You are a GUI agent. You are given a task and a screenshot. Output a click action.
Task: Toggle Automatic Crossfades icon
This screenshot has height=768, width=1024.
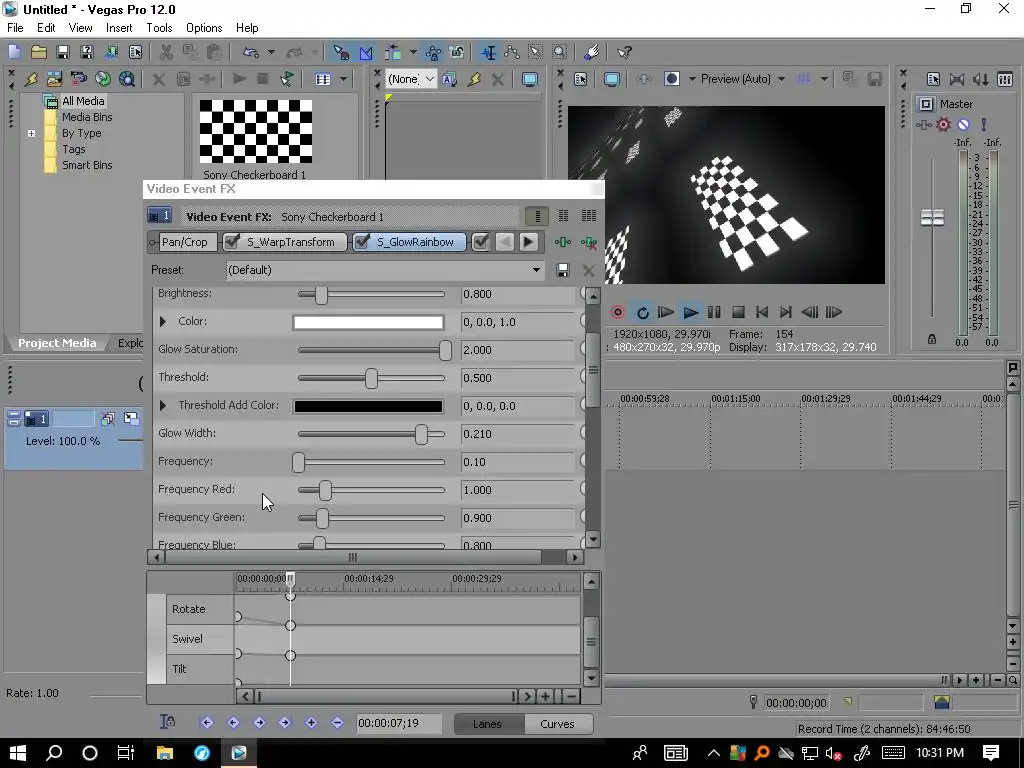click(366, 52)
